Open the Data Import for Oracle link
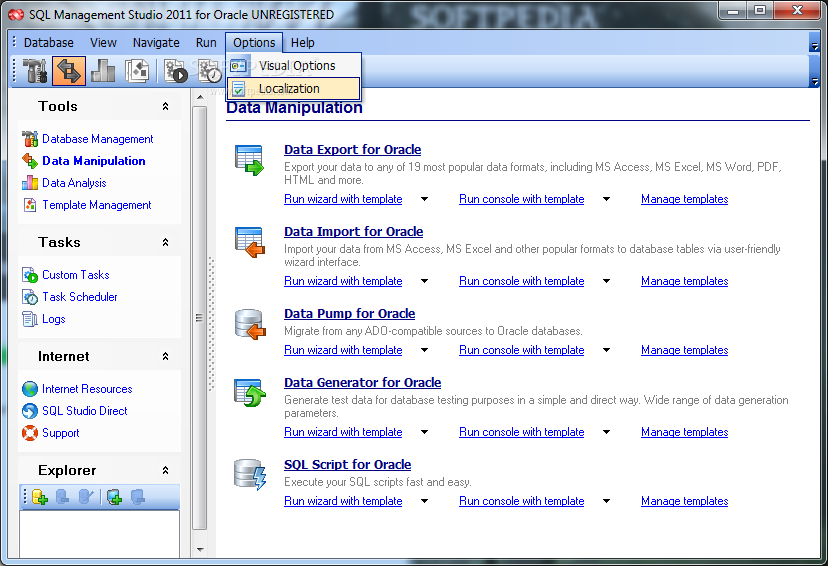The image size is (828, 566). (x=353, y=232)
